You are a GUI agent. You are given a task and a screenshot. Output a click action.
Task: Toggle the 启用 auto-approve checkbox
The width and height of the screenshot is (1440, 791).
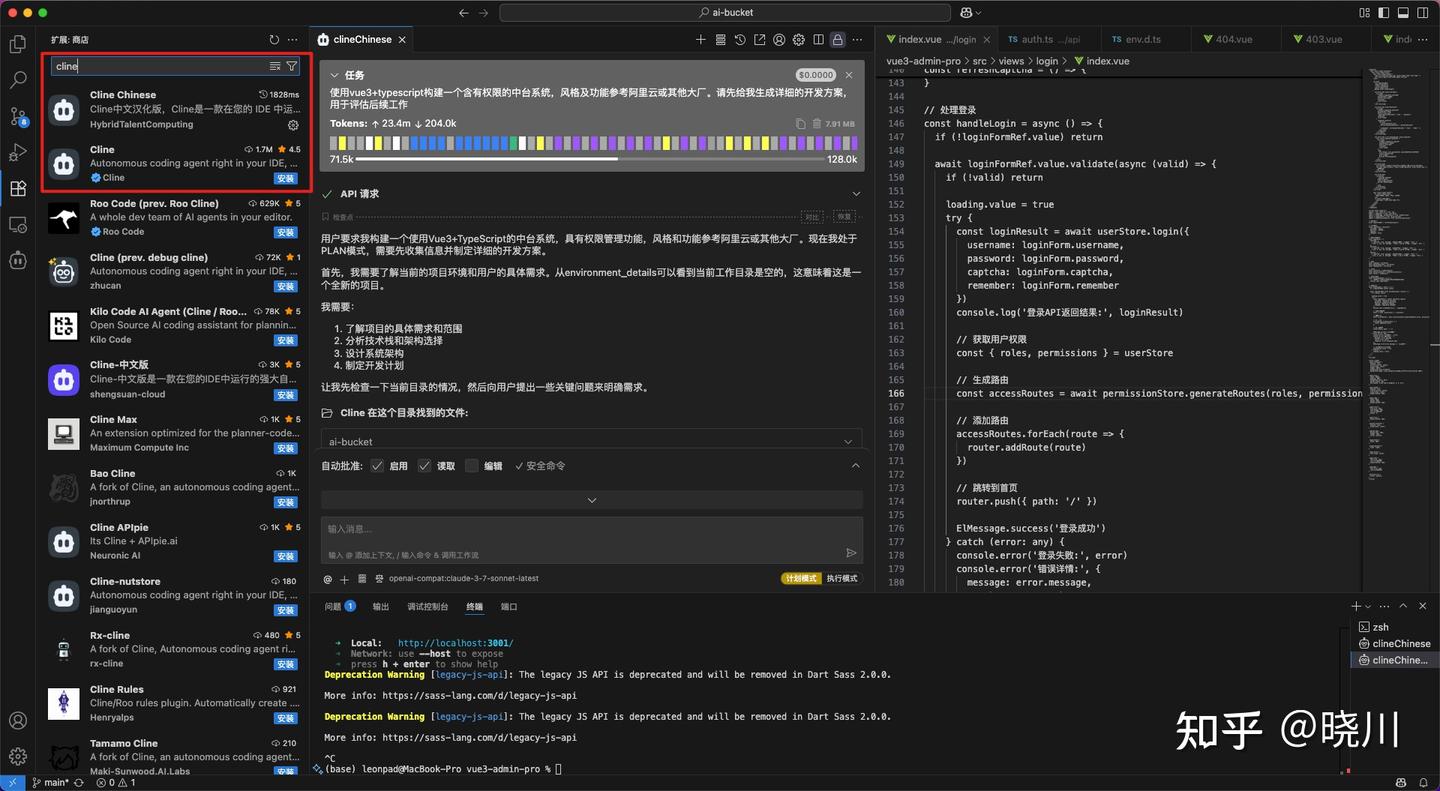377,466
